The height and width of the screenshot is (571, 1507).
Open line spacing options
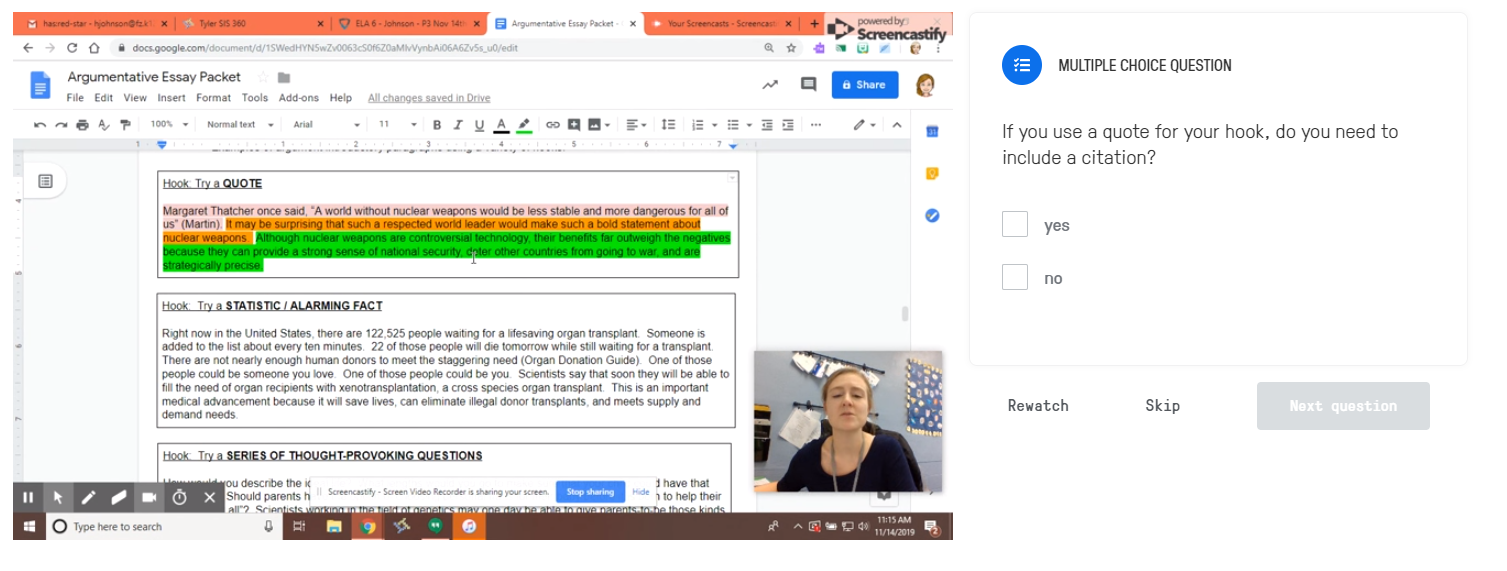tap(668, 125)
